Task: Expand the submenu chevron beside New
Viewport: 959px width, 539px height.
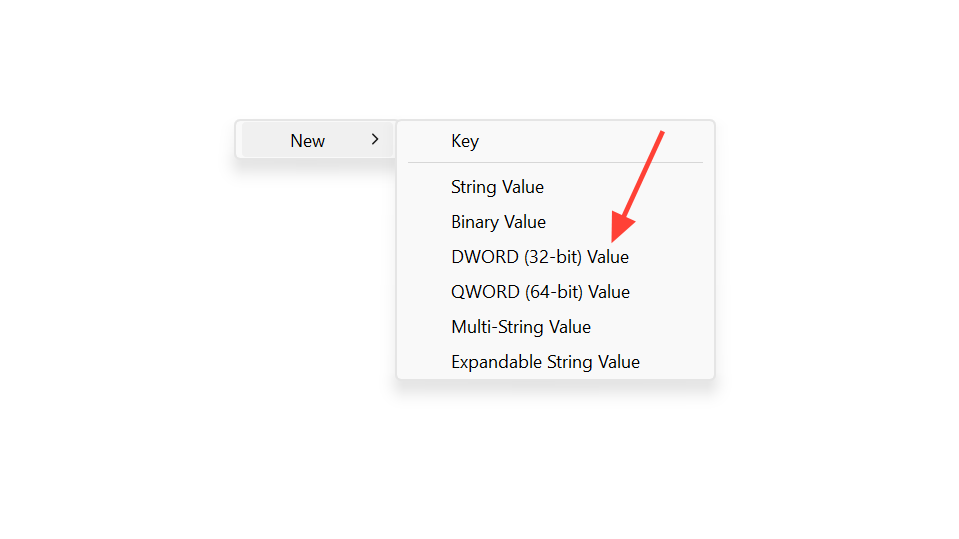Action: pos(375,140)
